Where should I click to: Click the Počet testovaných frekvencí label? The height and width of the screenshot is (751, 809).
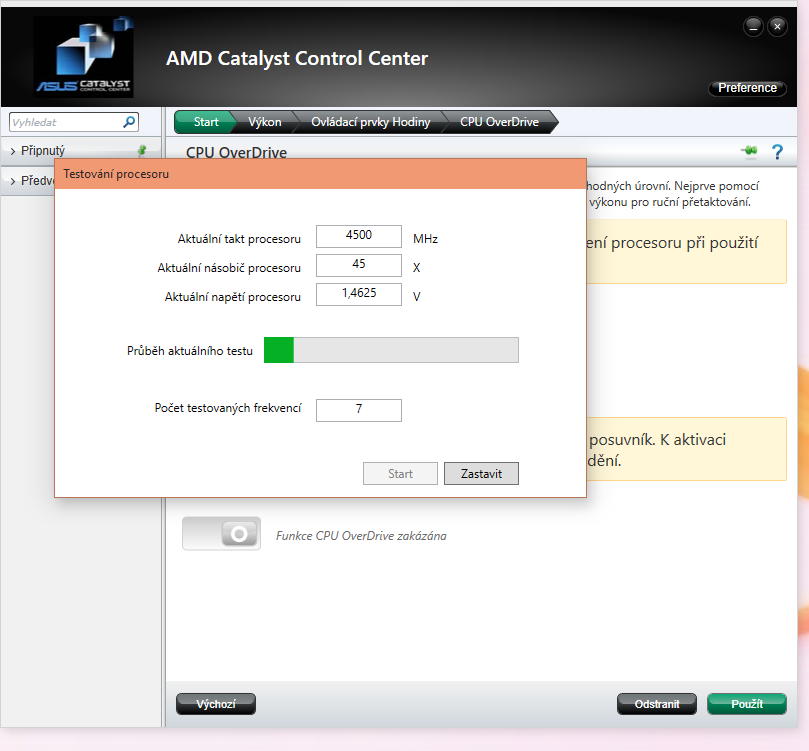pos(228,408)
